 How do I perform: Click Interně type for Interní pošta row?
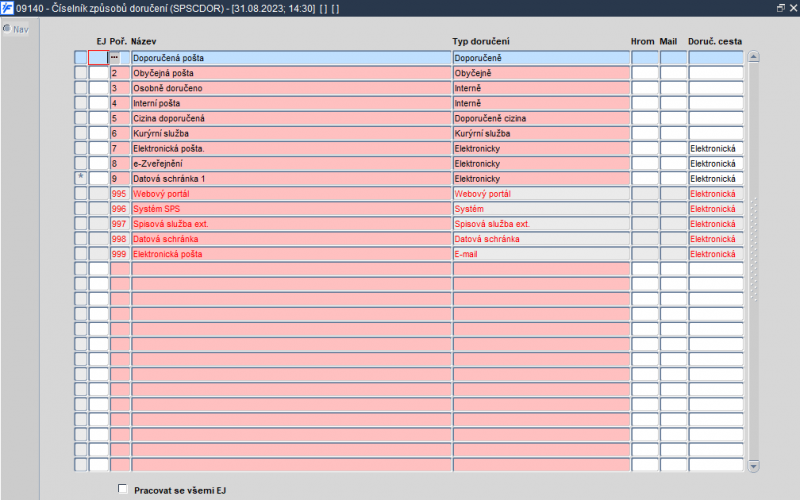541,103
